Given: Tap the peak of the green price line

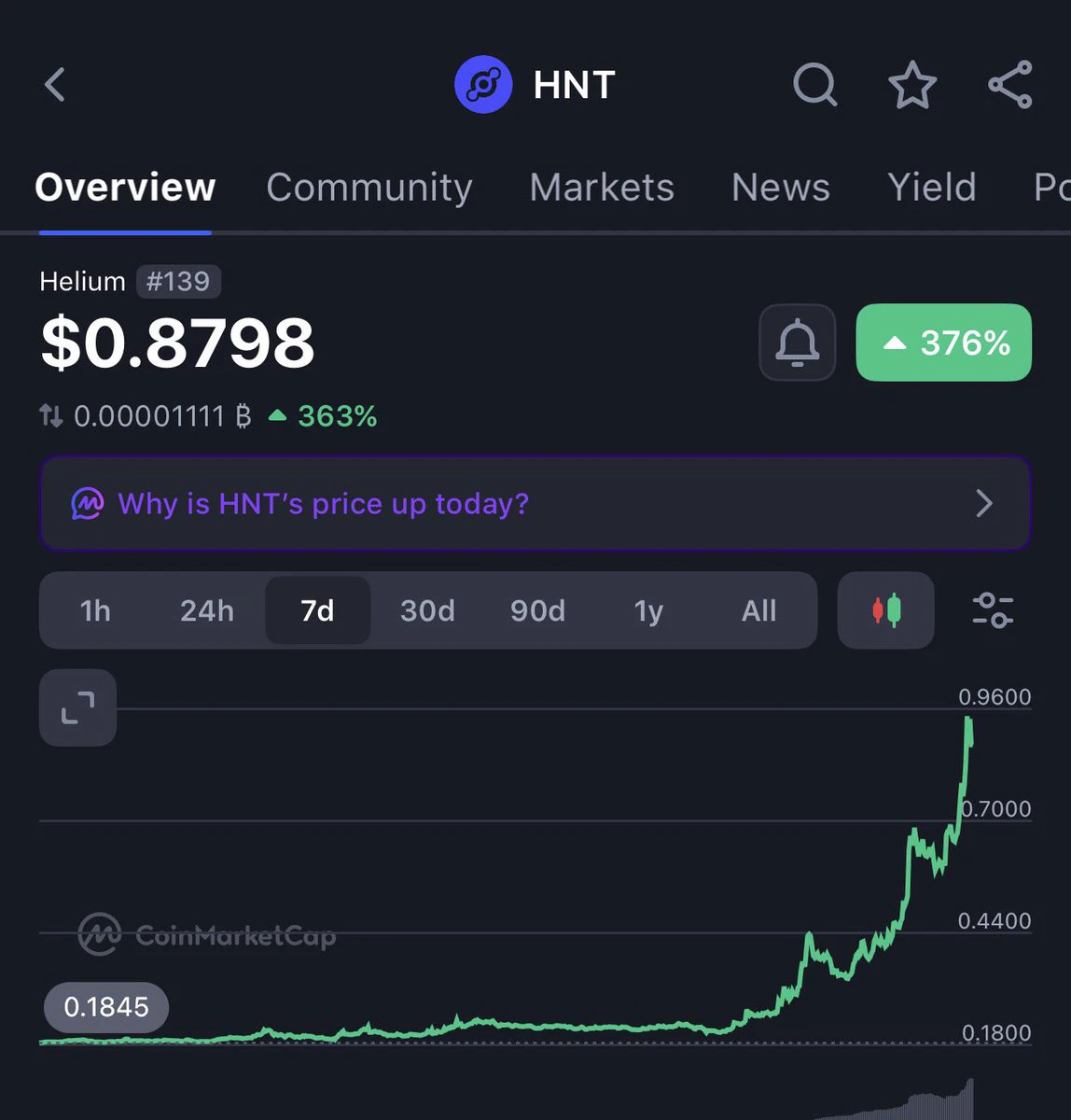Looking at the screenshot, I should [968, 719].
